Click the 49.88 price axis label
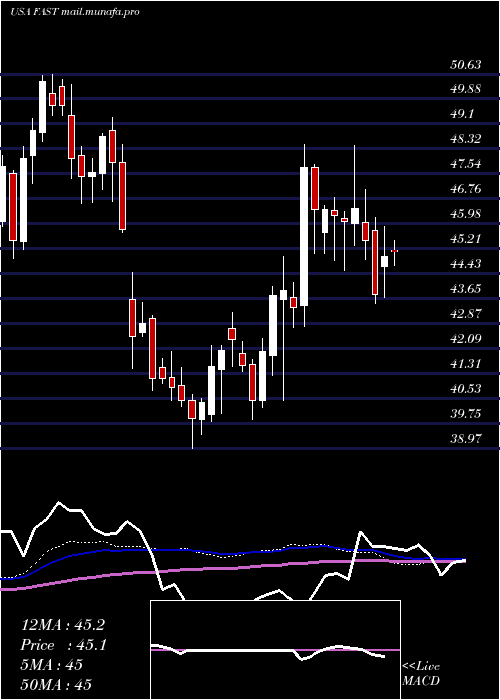 tap(466, 89)
